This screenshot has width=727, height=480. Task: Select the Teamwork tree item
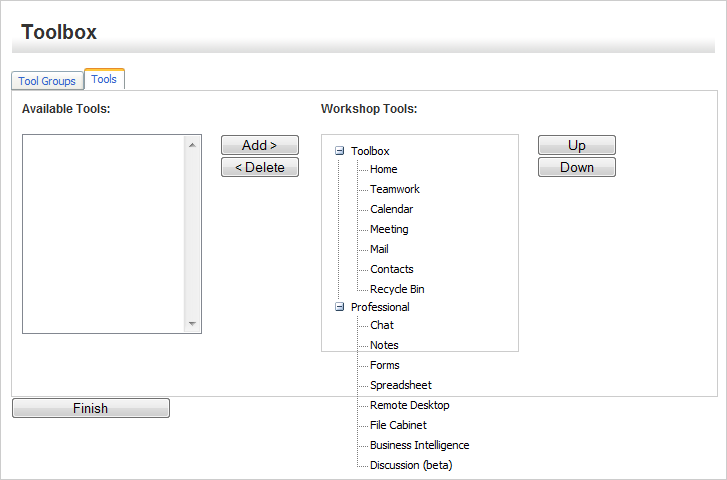pos(394,189)
